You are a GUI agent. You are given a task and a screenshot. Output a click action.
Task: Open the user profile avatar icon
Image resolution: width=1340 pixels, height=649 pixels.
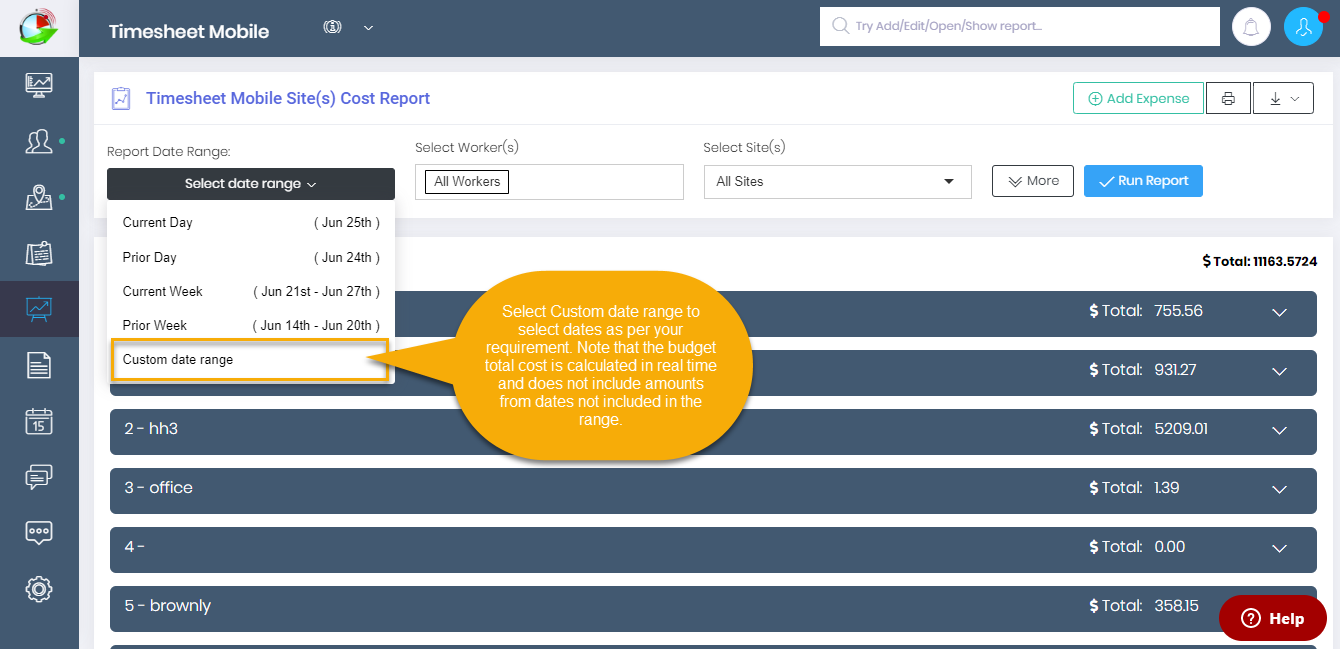coord(1303,27)
